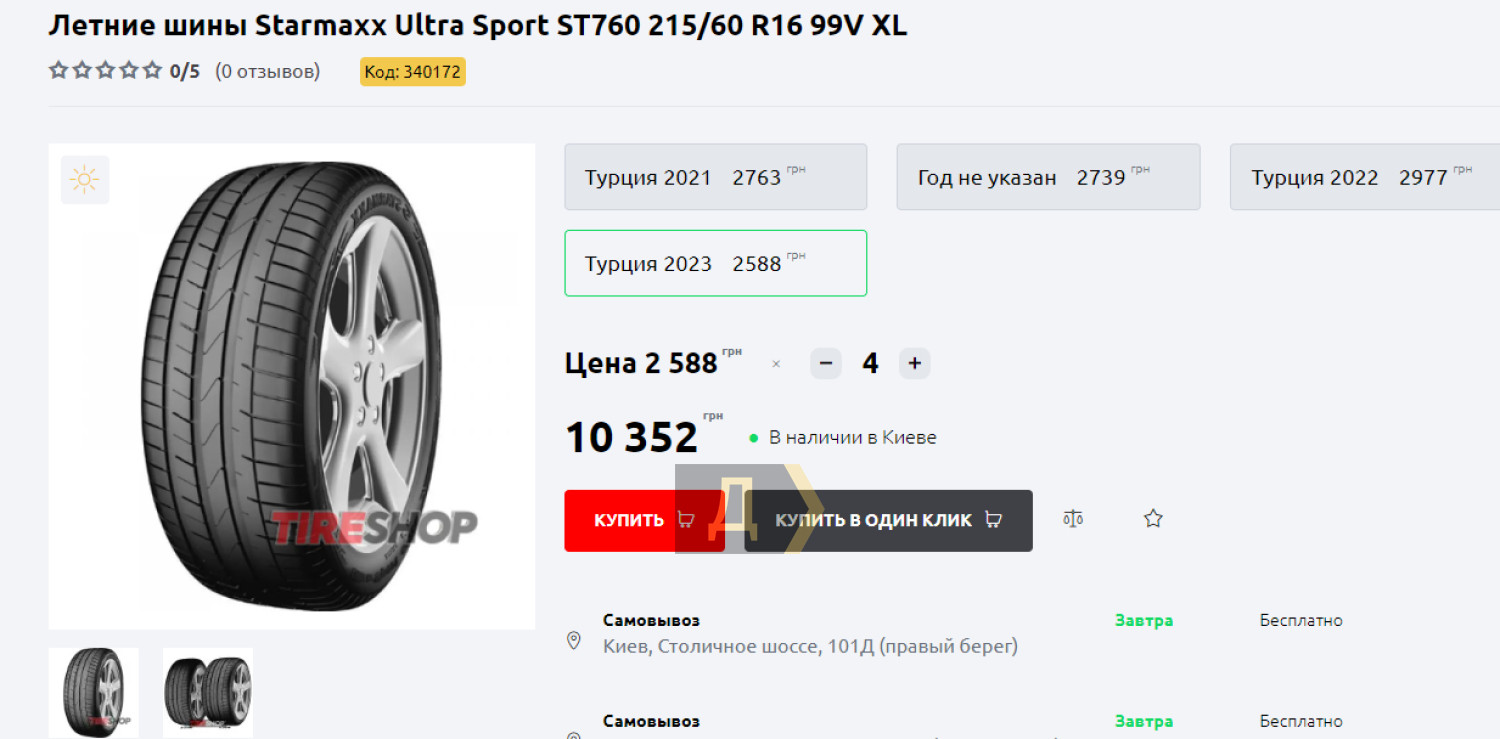Viewport: 1500px width, 739px height.
Task: Open the main tire product image
Action: pyautogui.click(x=292, y=386)
